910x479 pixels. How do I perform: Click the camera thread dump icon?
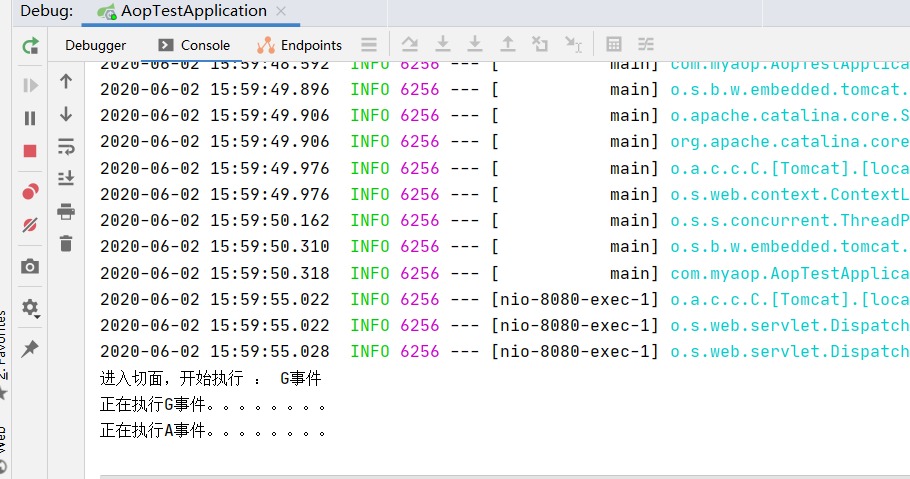tap(30, 266)
